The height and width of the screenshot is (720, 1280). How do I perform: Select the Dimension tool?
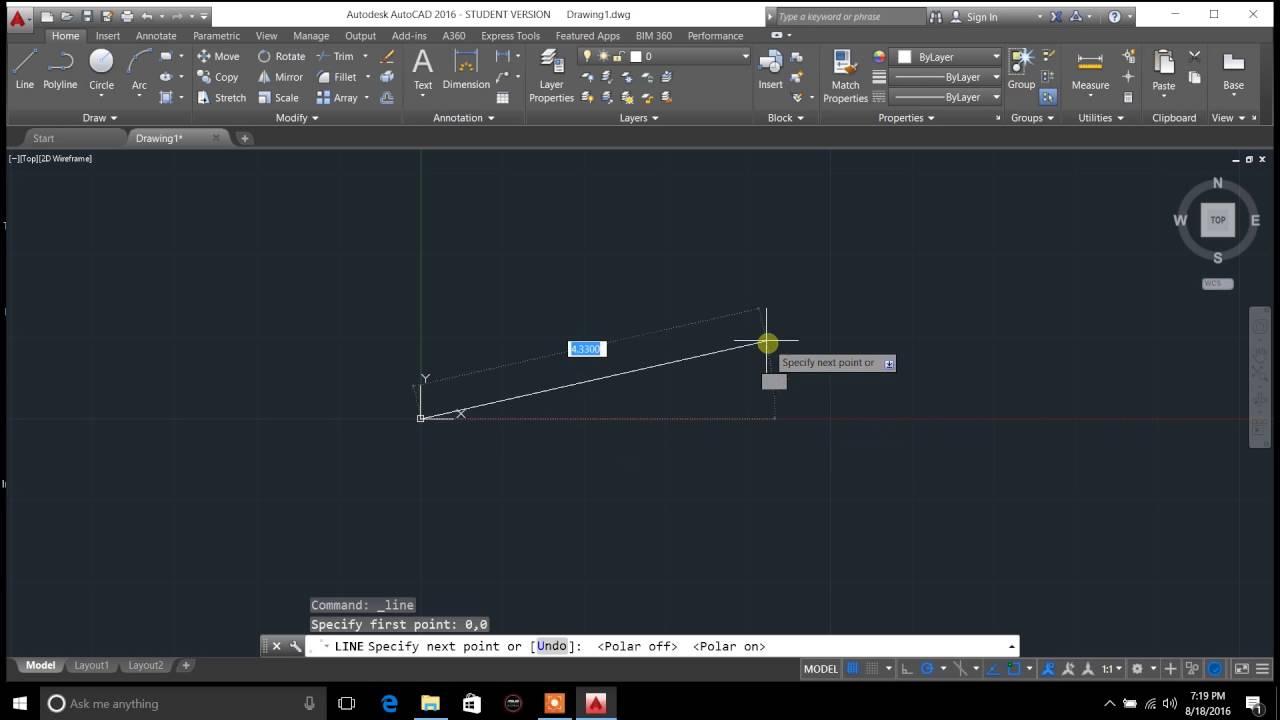coord(466,70)
